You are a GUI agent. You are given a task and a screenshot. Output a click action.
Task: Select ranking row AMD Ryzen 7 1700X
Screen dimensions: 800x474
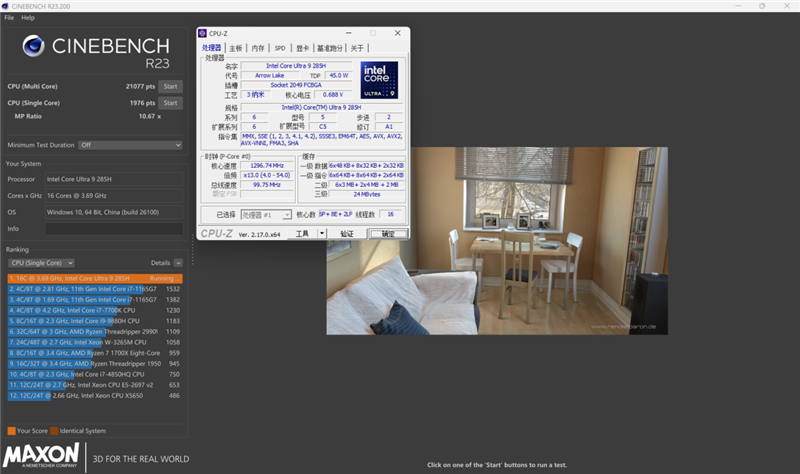click(x=95, y=353)
